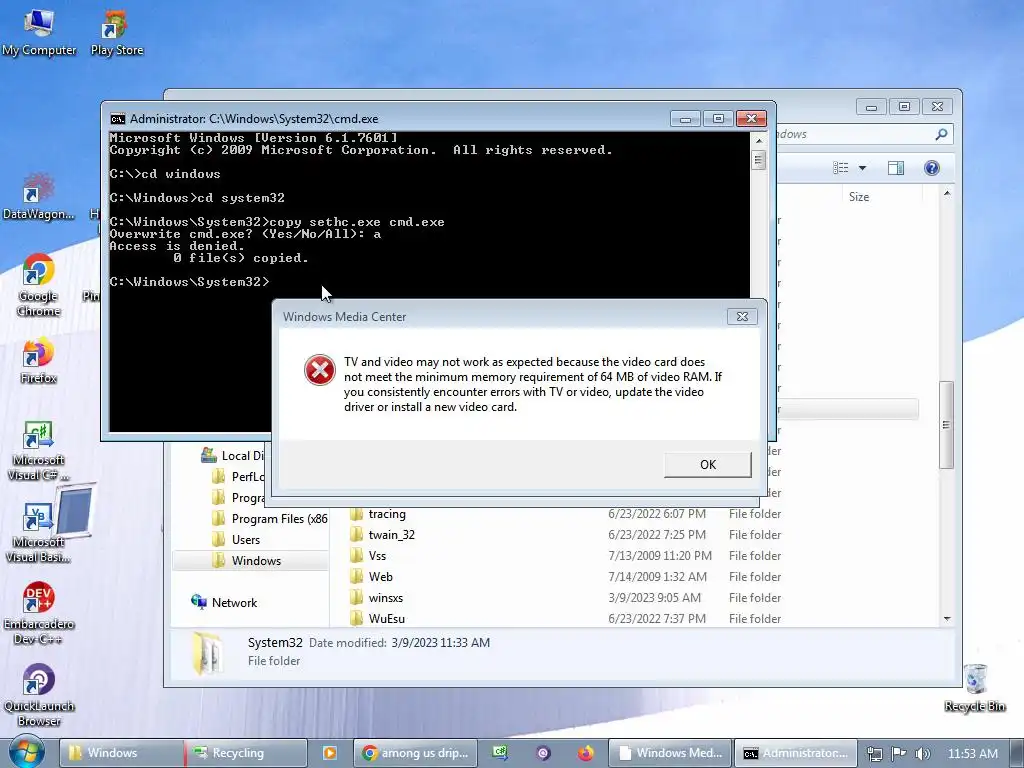Screen dimensions: 1024x768
Task: Select DataWagon desktop shortcut
Action: [x=39, y=196]
